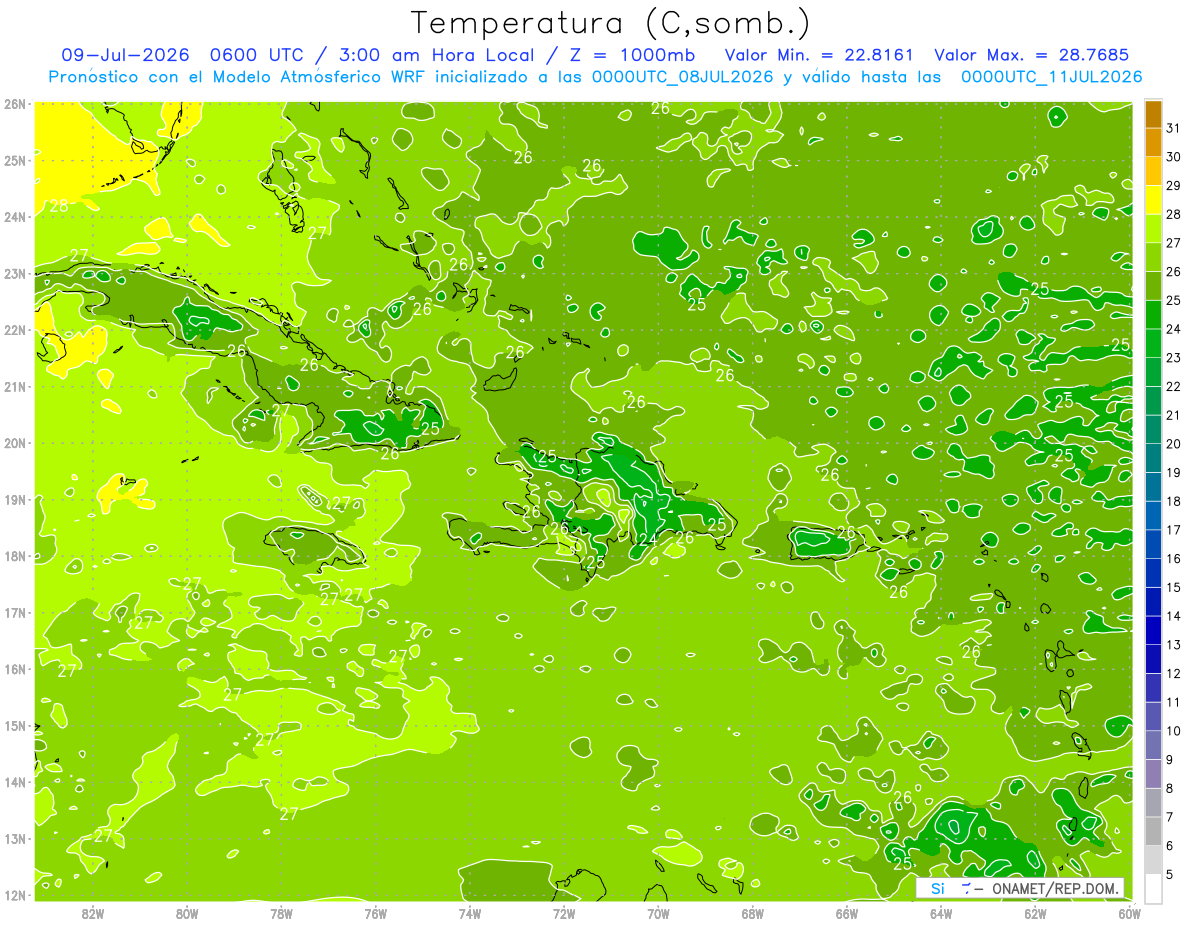Screen dimensions: 1200x927
Task: Click the "Temperatura (C,somb.)" chart title
Action: [x=611, y=24]
